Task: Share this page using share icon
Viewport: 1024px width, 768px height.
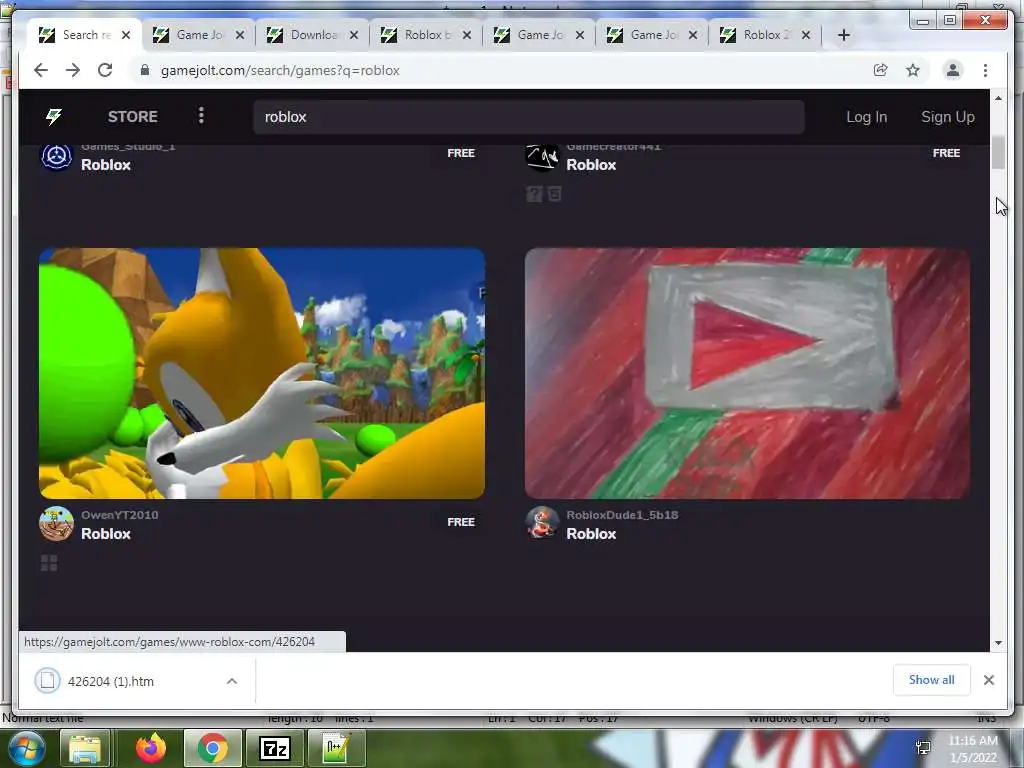Action: 880,70
